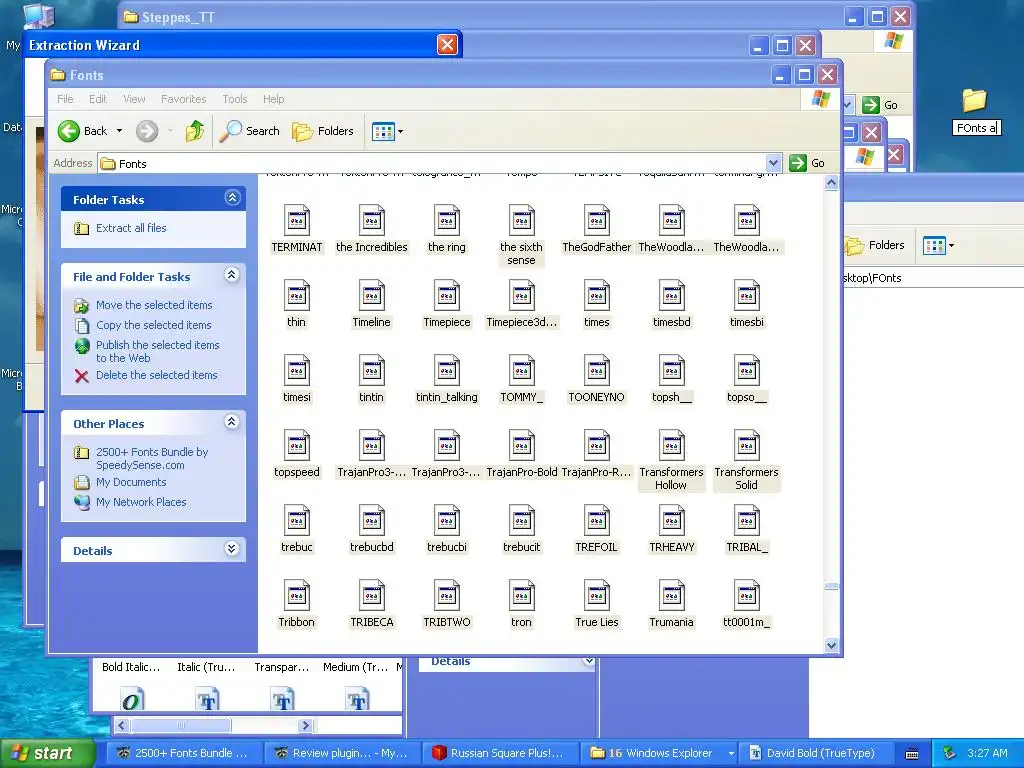Open Search in the Fonts window
Viewport: 1024px width, 768px height.
click(249, 131)
